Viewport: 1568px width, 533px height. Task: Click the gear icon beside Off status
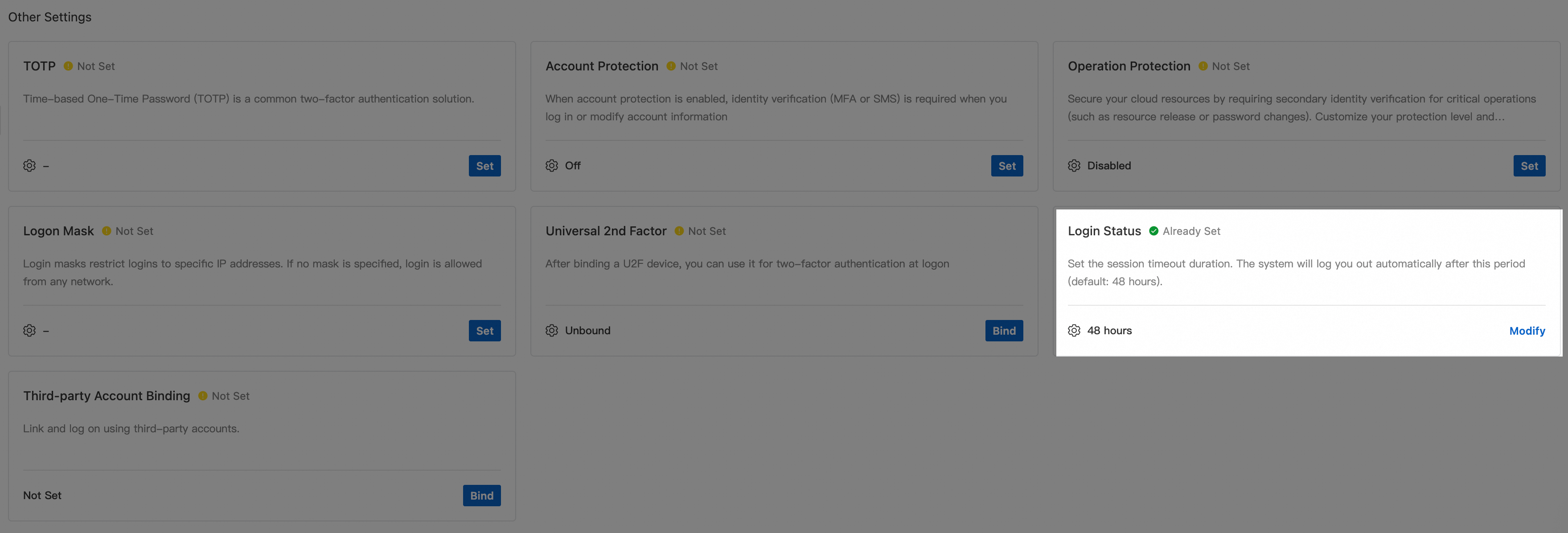[x=551, y=165]
